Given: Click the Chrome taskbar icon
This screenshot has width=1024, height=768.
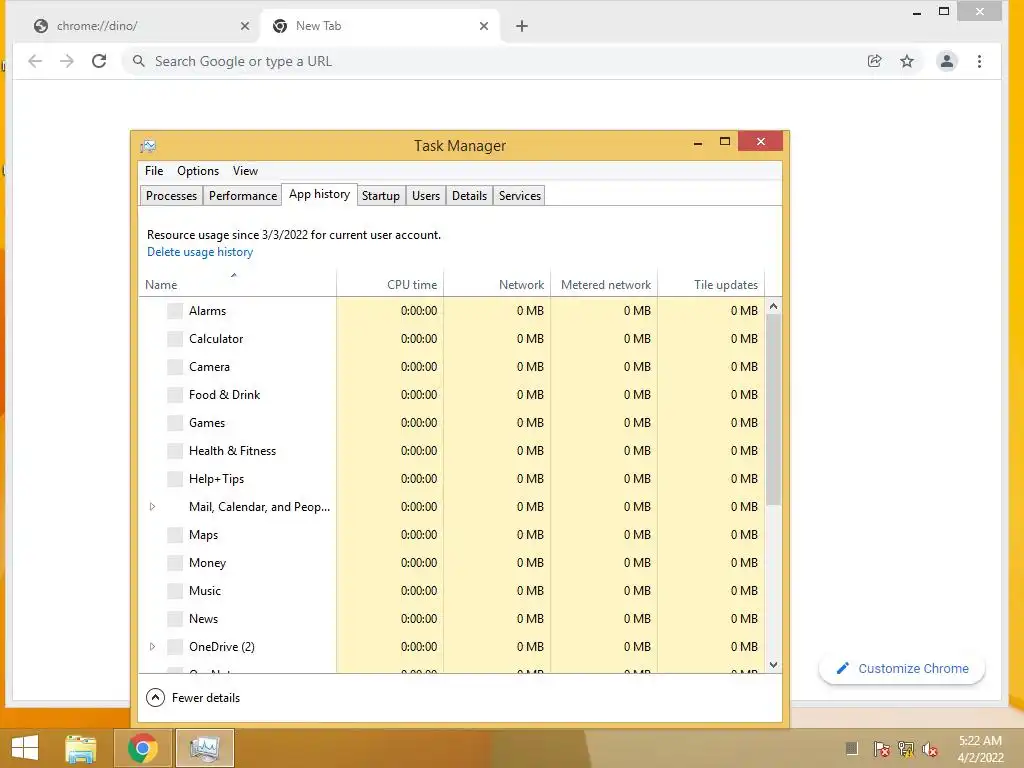Looking at the screenshot, I should (x=142, y=748).
